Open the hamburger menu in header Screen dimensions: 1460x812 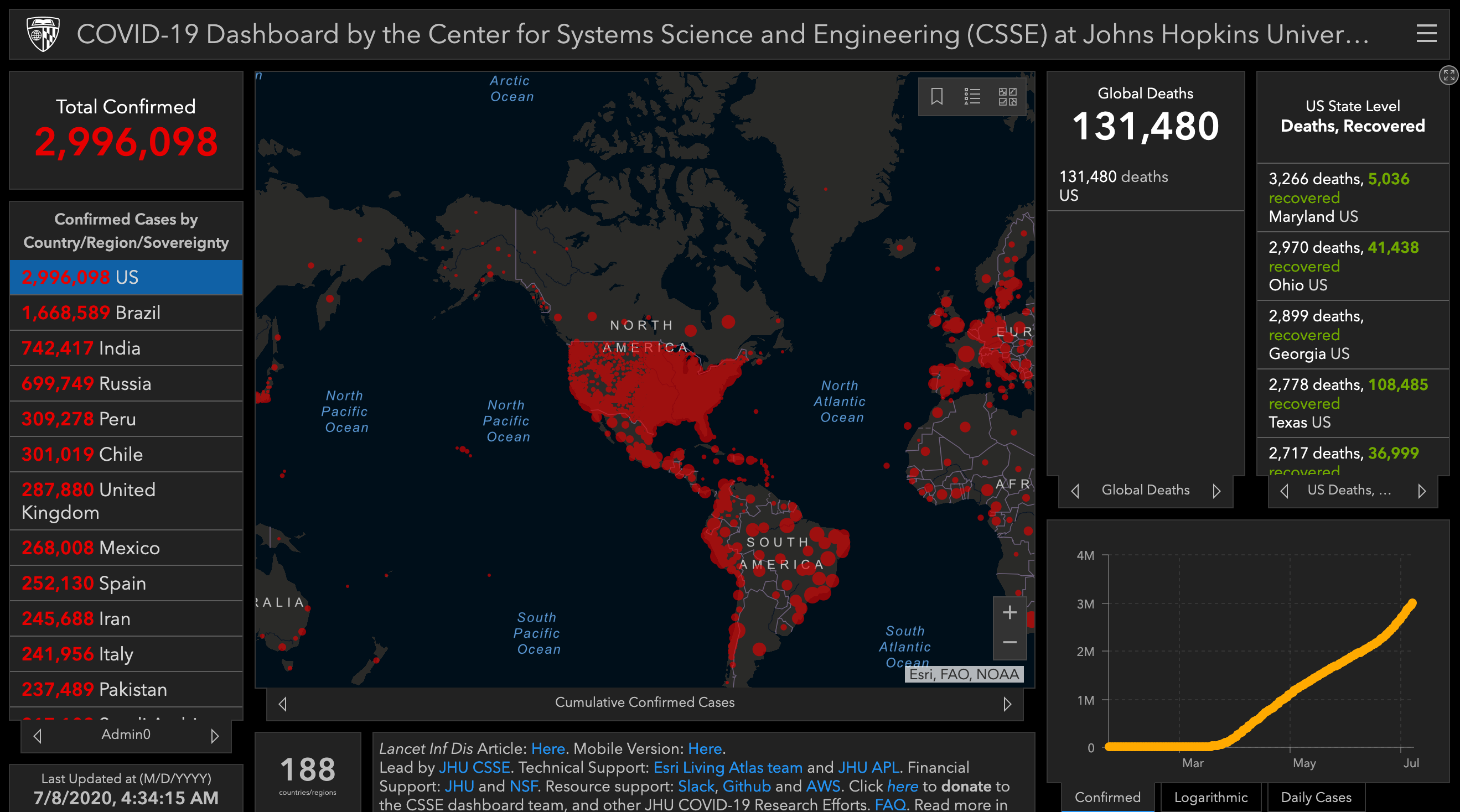(x=1426, y=33)
